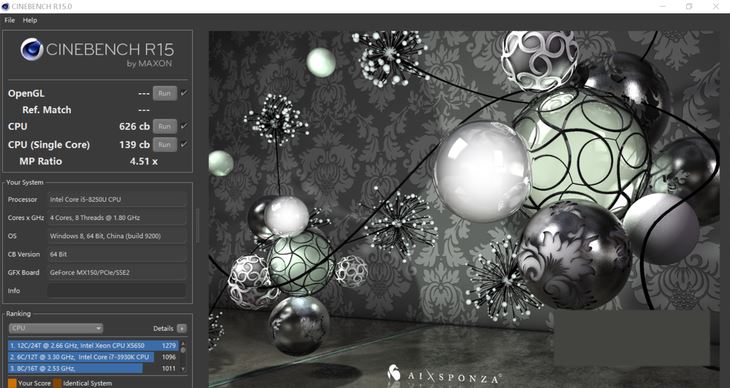
Task: Click the OS field
Action: [117, 236]
